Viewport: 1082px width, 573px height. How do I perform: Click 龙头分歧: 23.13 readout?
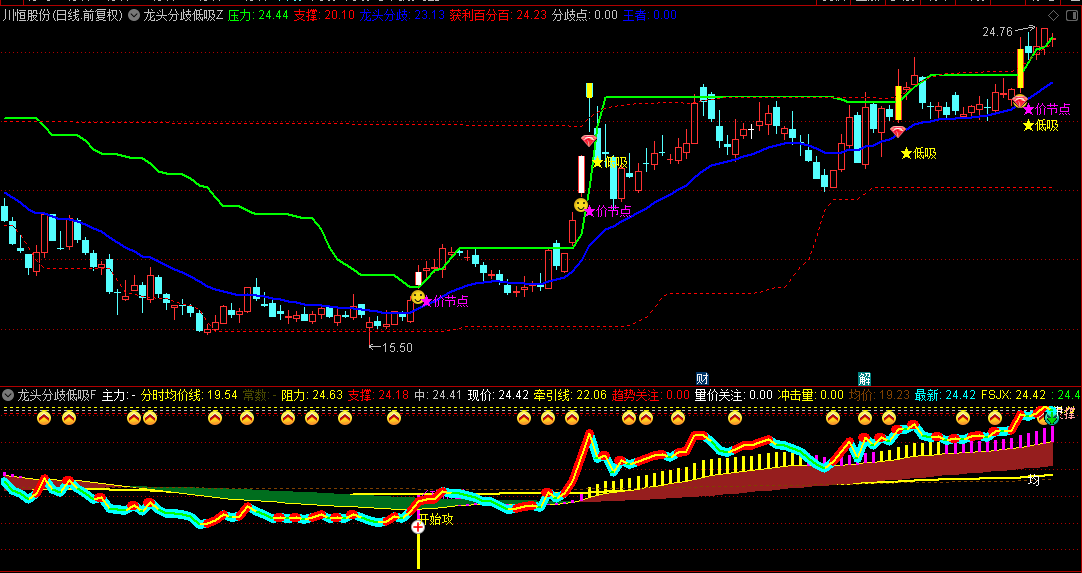[x=402, y=15]
